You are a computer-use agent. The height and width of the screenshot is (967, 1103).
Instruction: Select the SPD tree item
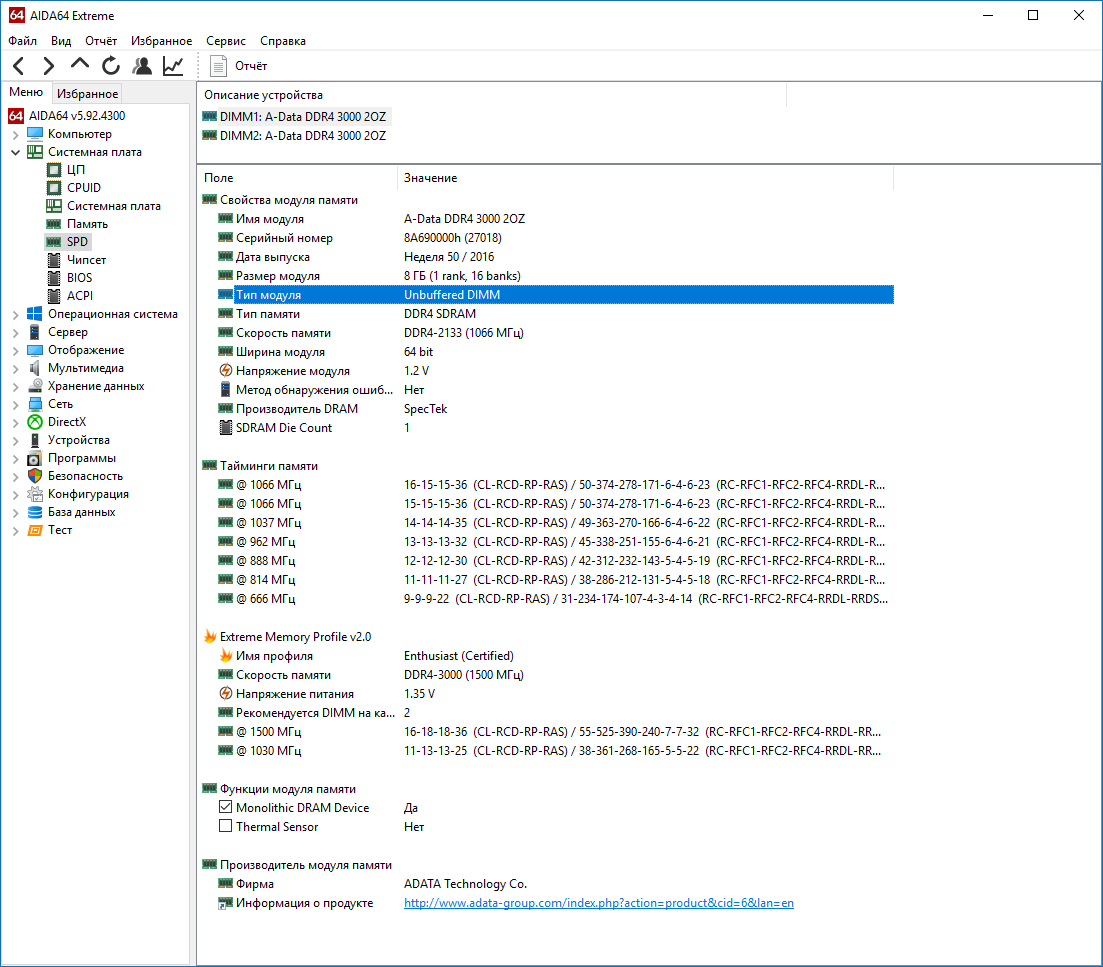pos(77,242)
